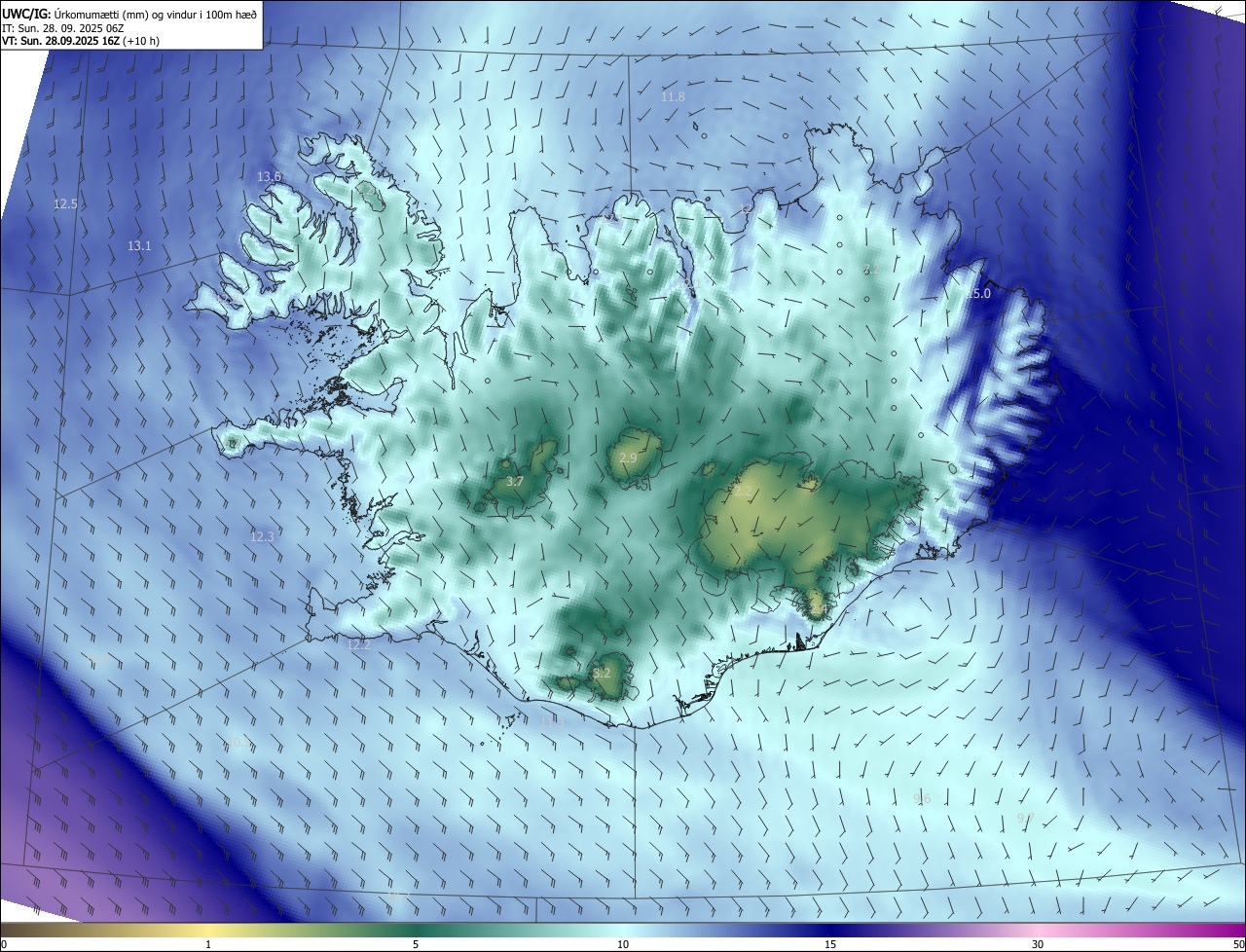Click the 3.7 value label on the western glacier
Screen dimensions: 1246x952
[x=515, y=482]
